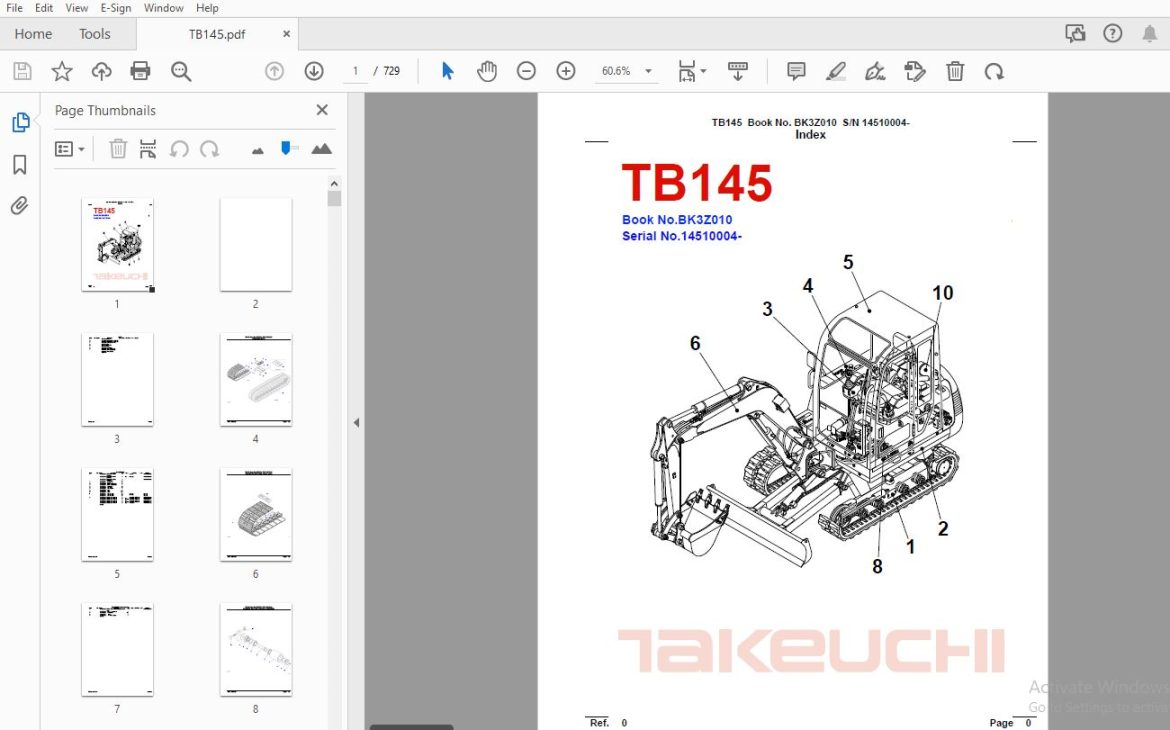Screen dimensions: 1170x730
Task: Select the Highlight text tool
Action: (836, 72)
